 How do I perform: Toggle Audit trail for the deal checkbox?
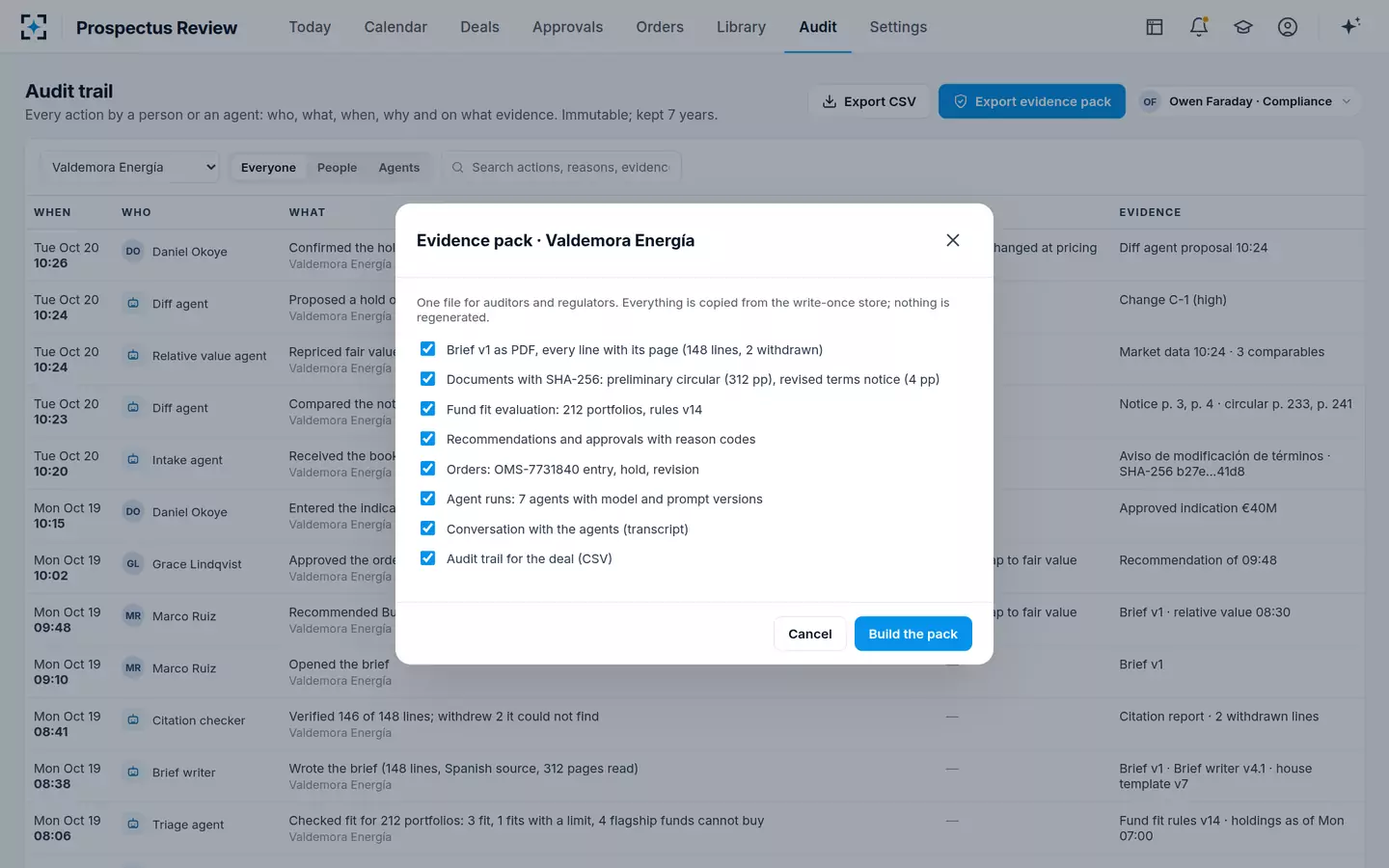(427, 558)
